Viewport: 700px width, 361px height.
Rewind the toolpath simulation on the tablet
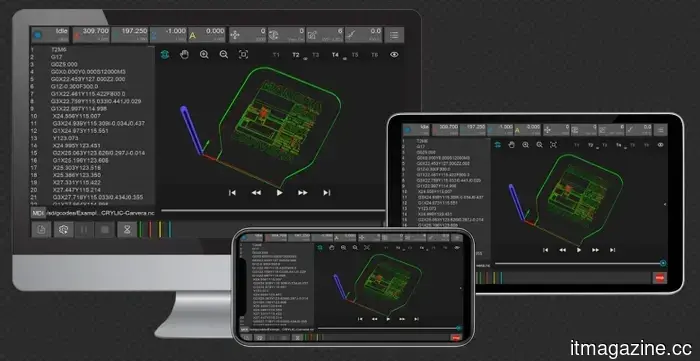click(x=562, y=250)
